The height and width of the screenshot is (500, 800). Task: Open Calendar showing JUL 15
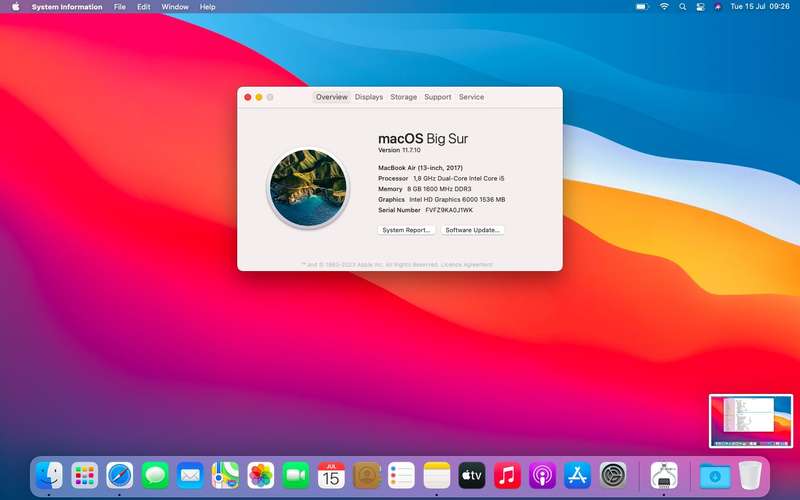tap(331, 476)
